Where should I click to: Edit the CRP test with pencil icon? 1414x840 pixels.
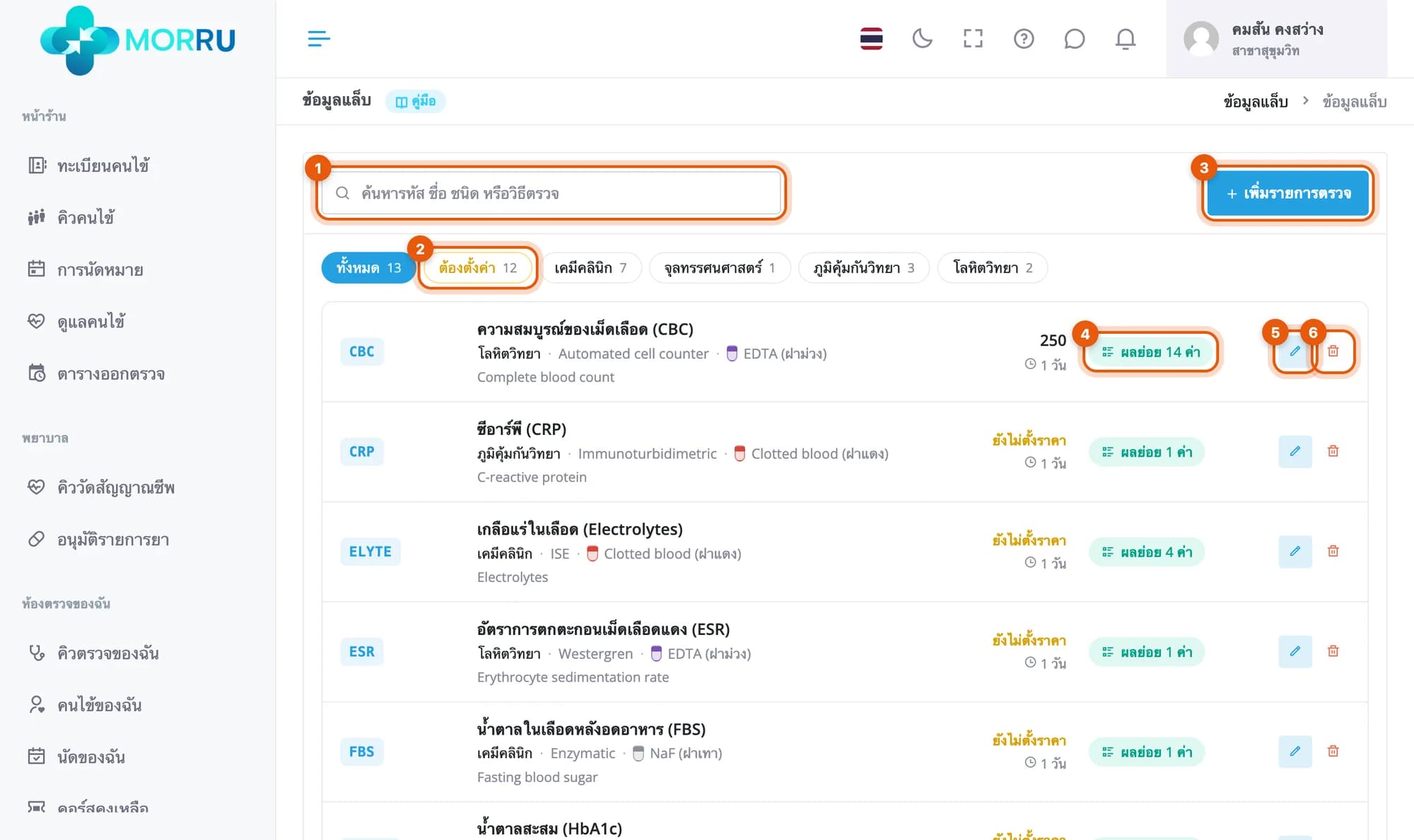coord(1295,451)
